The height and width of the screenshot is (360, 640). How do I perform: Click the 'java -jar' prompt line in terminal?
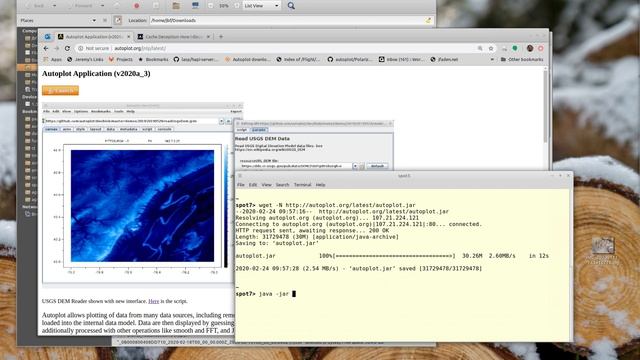point(265,294)
